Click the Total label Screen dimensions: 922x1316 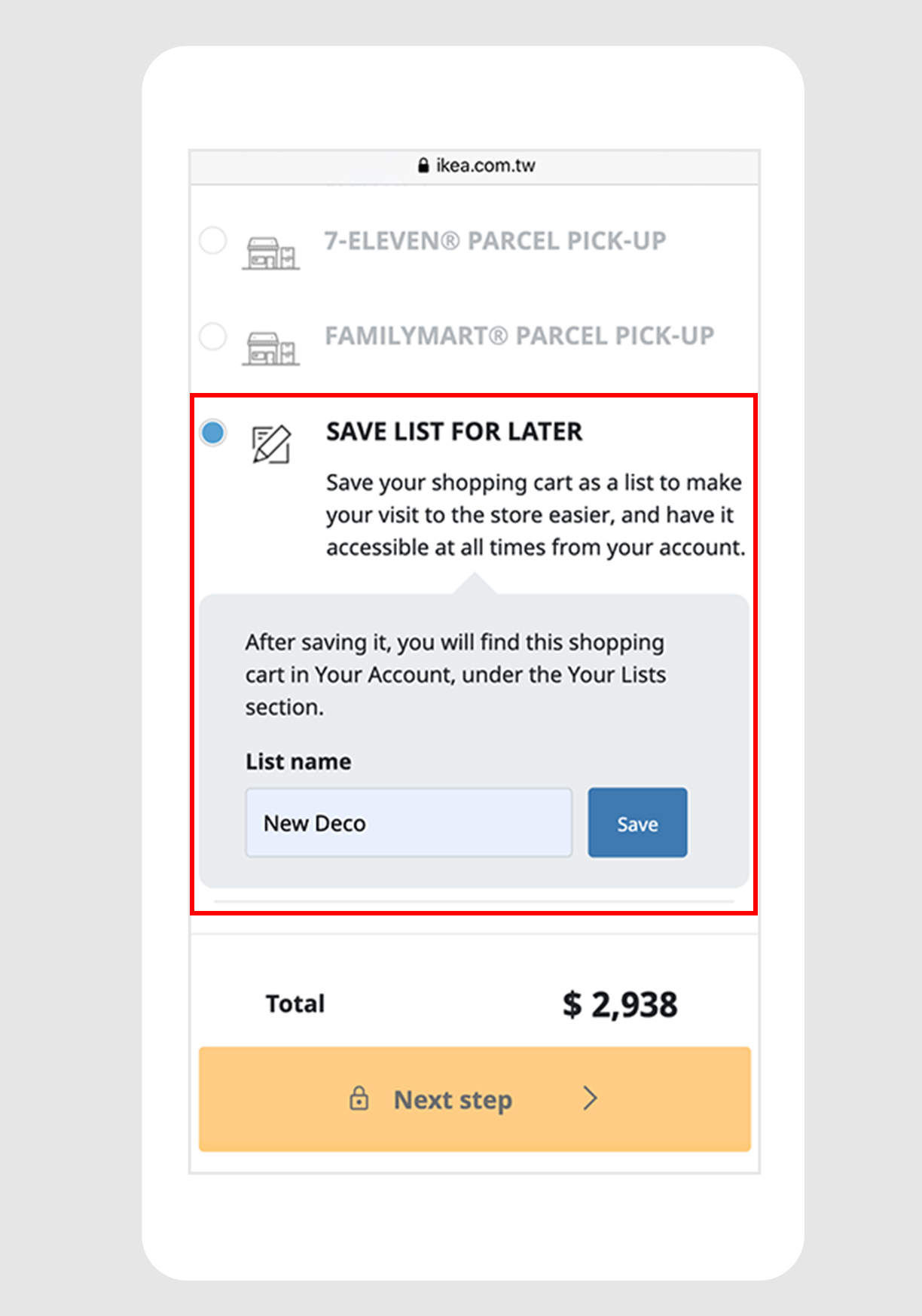[x=295, y=1004]
